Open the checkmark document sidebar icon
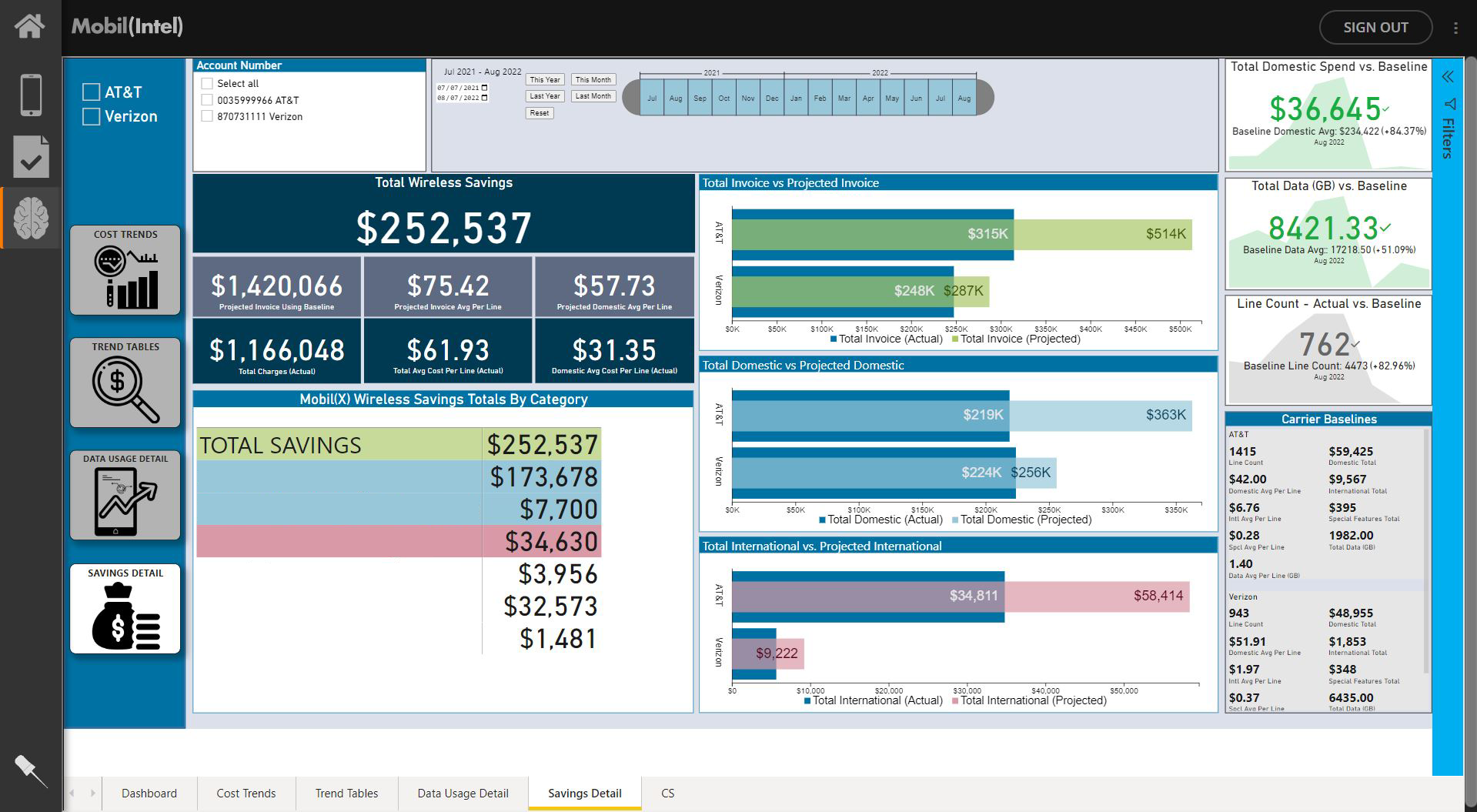The image size is (1477, 812). [x=31, y=156]
